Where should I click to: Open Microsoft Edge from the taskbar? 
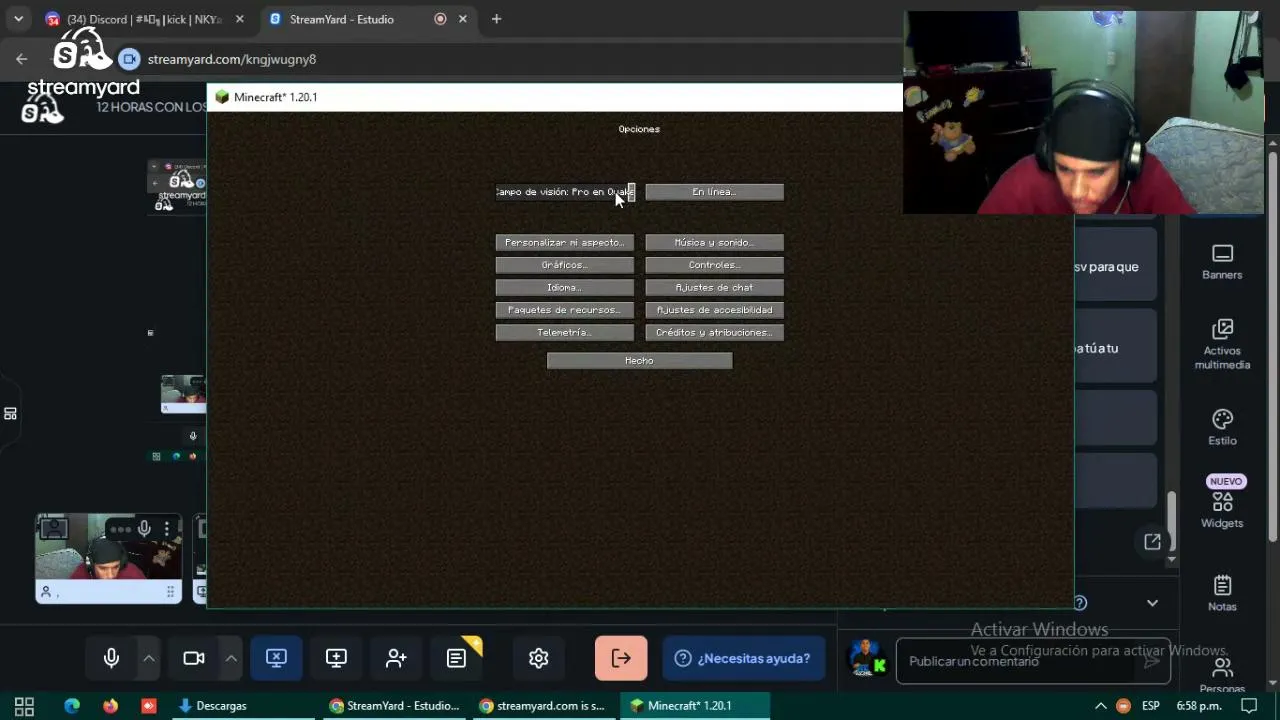tap(72, 706)
